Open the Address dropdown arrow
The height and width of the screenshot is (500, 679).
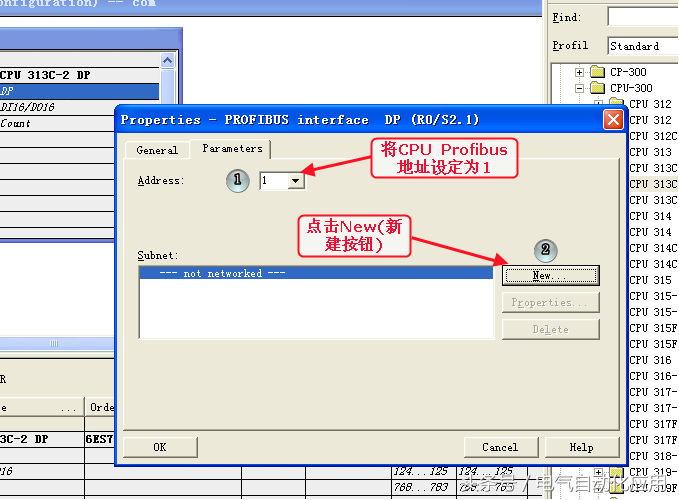coord(295,181)
